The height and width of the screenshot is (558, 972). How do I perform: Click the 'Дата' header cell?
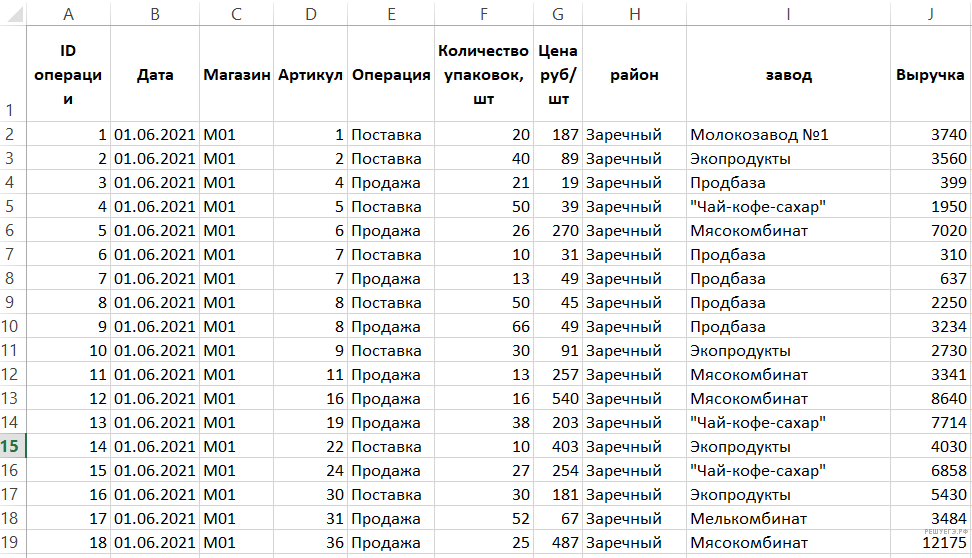coord(155,75)
